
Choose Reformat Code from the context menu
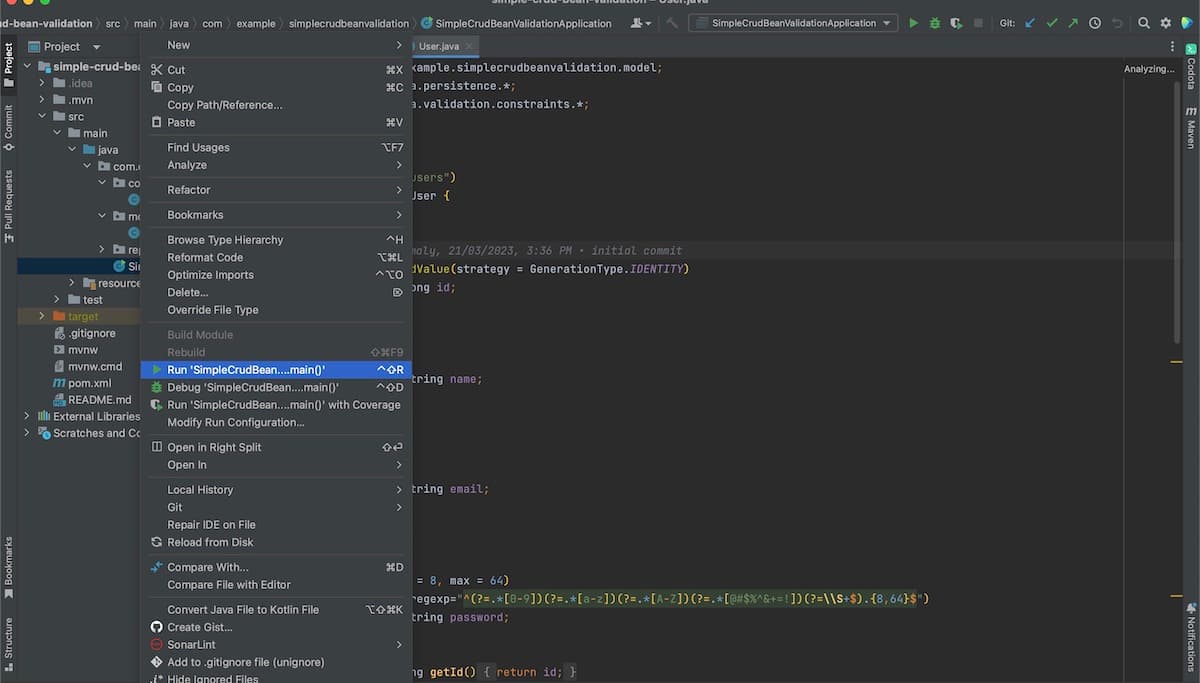200,257
